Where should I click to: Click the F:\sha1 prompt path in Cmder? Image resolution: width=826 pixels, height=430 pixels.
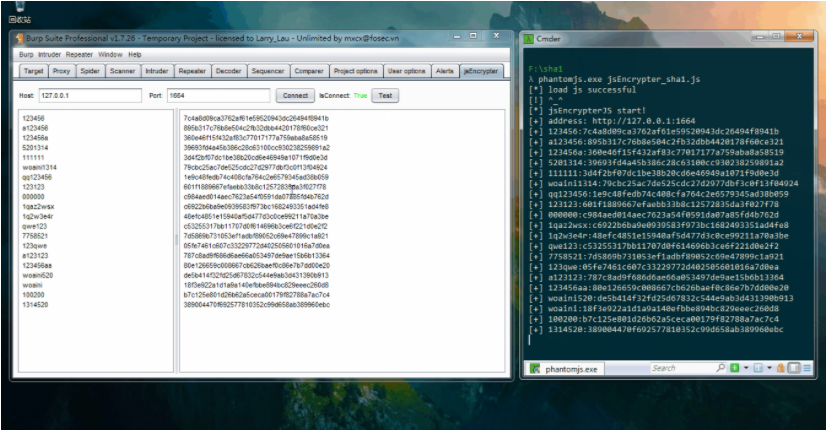pyautogui.click(x=546, y=69)
